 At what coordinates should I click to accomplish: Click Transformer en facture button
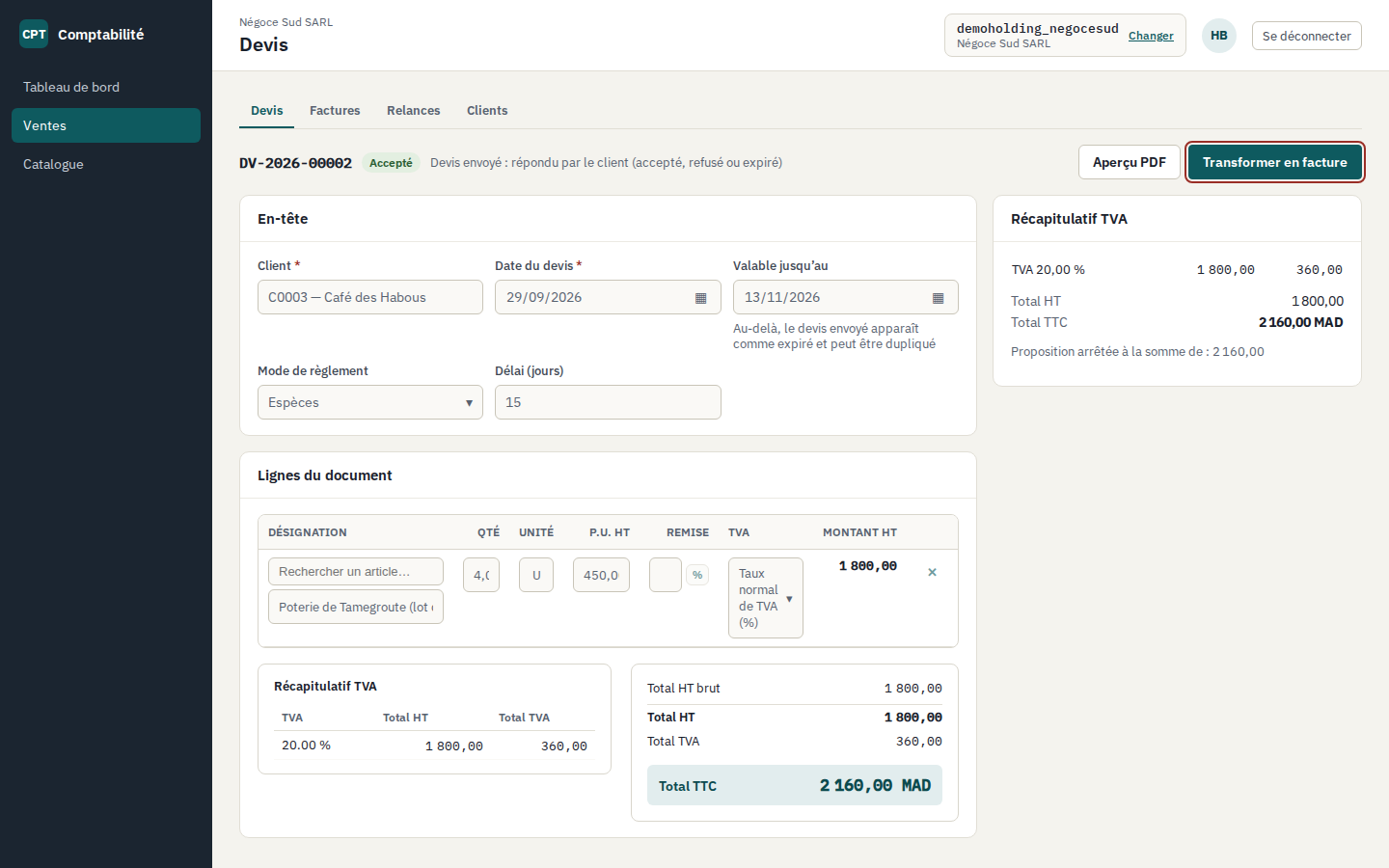point(1275,162)
